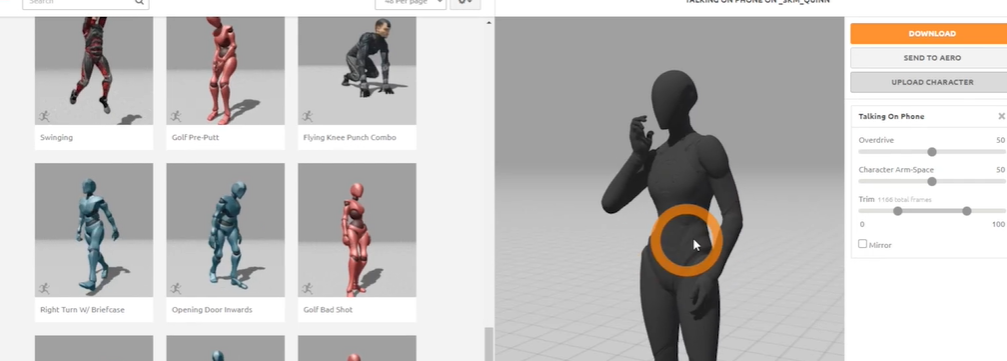Click the 'Swinging' caption text

pyautogui.click(x=57, y=137)
